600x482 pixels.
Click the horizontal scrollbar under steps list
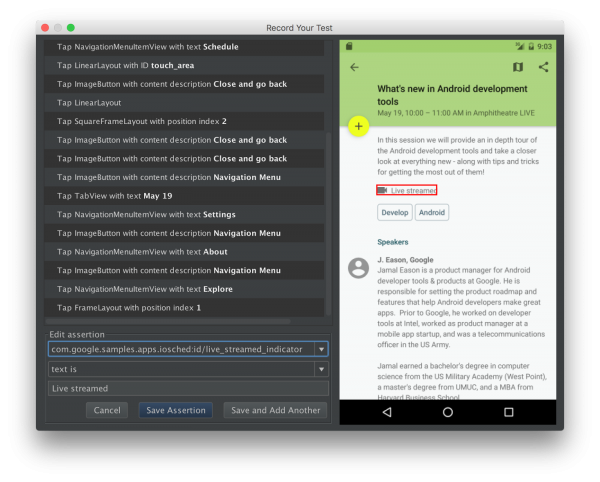168,321
